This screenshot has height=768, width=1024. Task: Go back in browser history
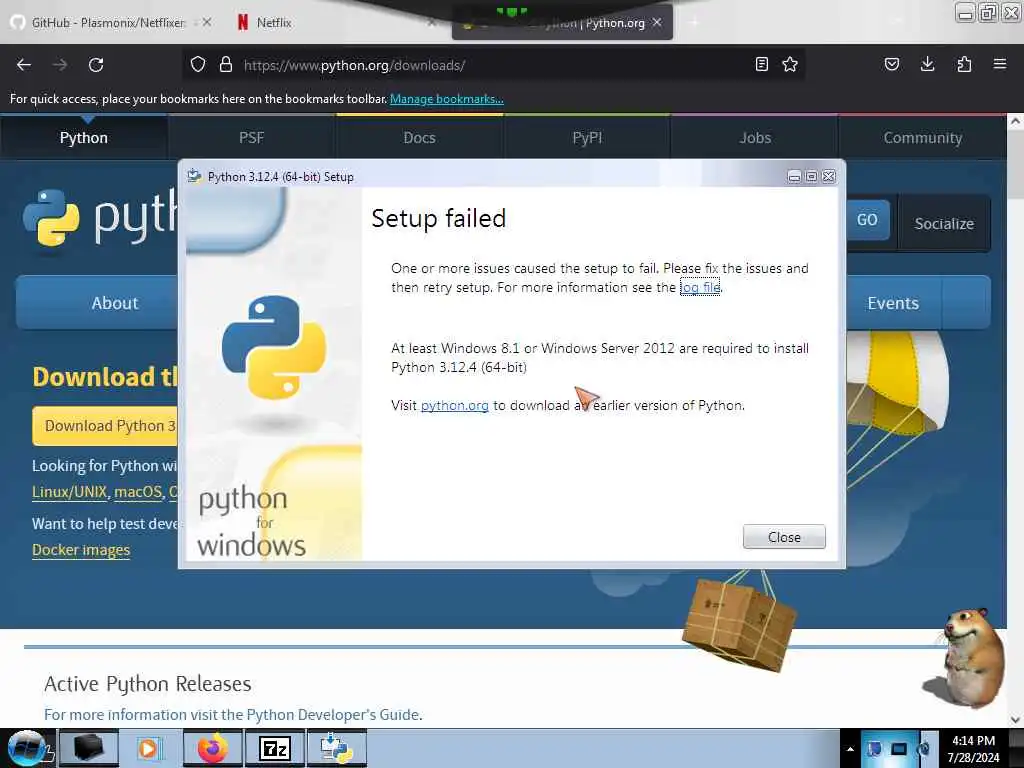24,65
